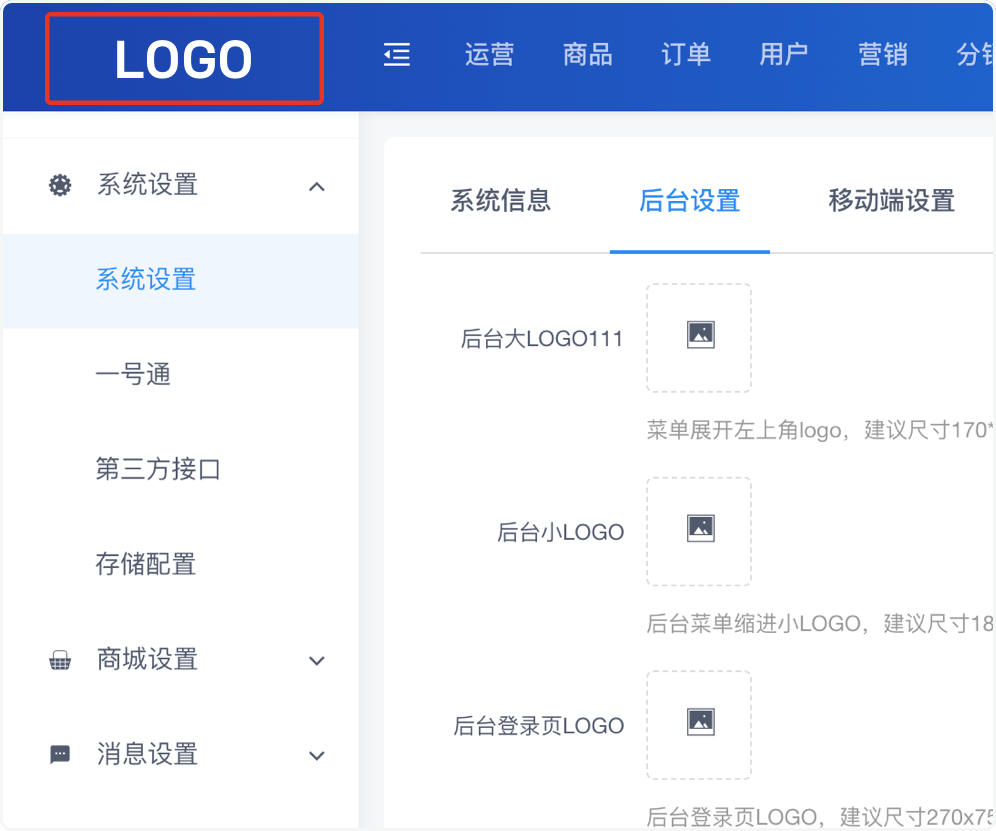Screen dimensions: 996x831
Task: Upload image for 后台大LOGO111
Action: [699, 337]
